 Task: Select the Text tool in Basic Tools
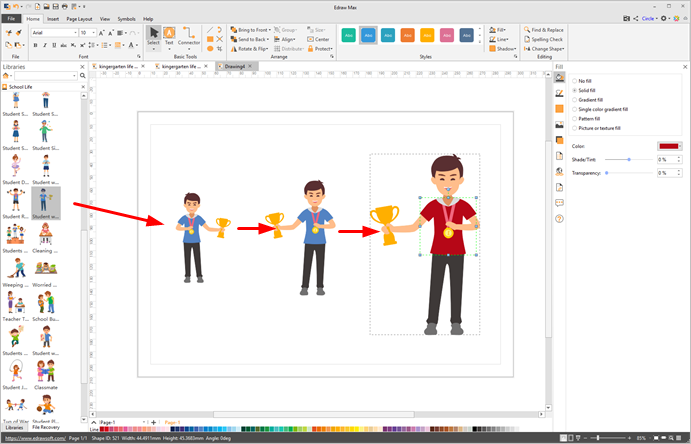[169, 38]
